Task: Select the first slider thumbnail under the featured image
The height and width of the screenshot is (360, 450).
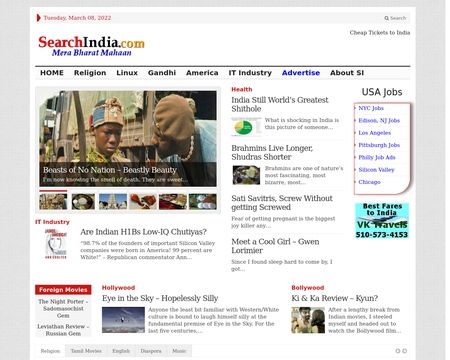Action: point(53,201)
